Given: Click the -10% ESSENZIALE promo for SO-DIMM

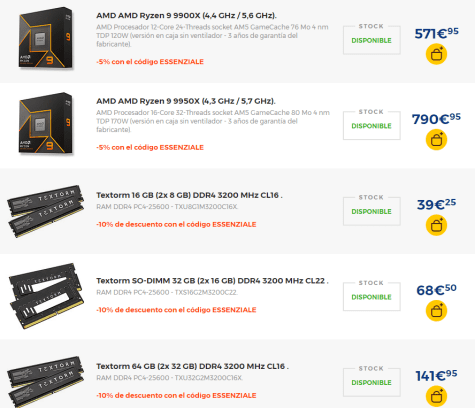Looking at the screenshot, I should tap(176, 310).
